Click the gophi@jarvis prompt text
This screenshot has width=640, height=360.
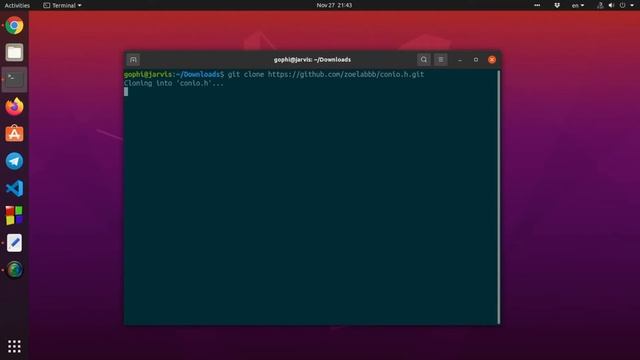(148, 74)
